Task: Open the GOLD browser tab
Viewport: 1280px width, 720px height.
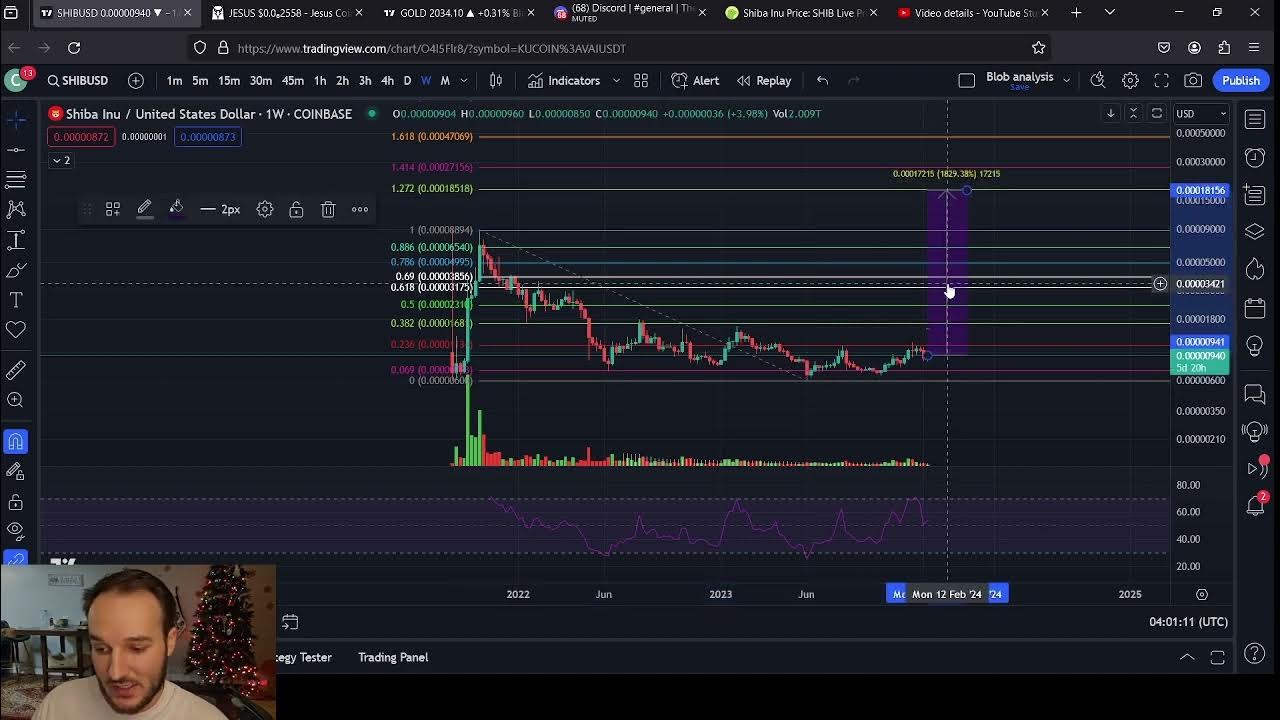Action: click(x=455, y=13)
